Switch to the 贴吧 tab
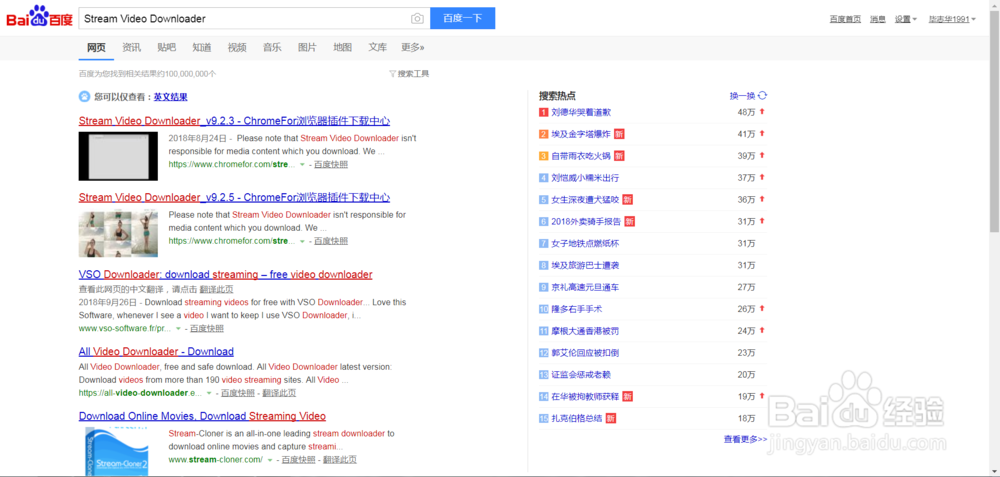 point(166,47)
